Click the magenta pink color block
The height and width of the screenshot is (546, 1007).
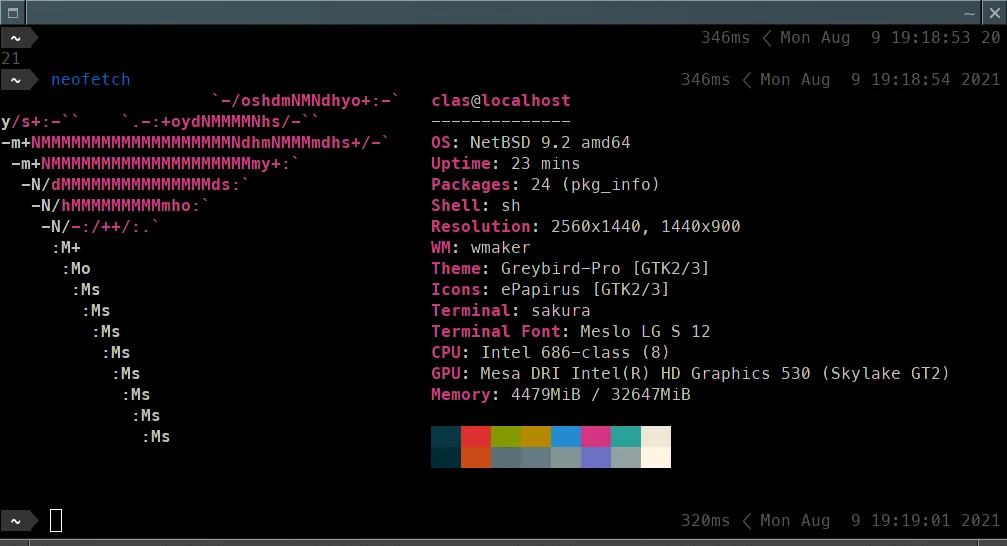click(x=596, y=436)
